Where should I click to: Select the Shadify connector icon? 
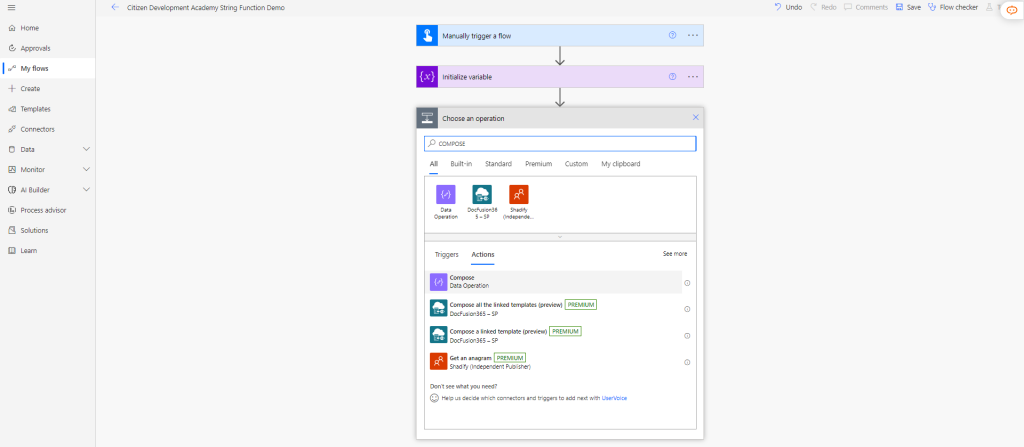click(x=519, y=195)
